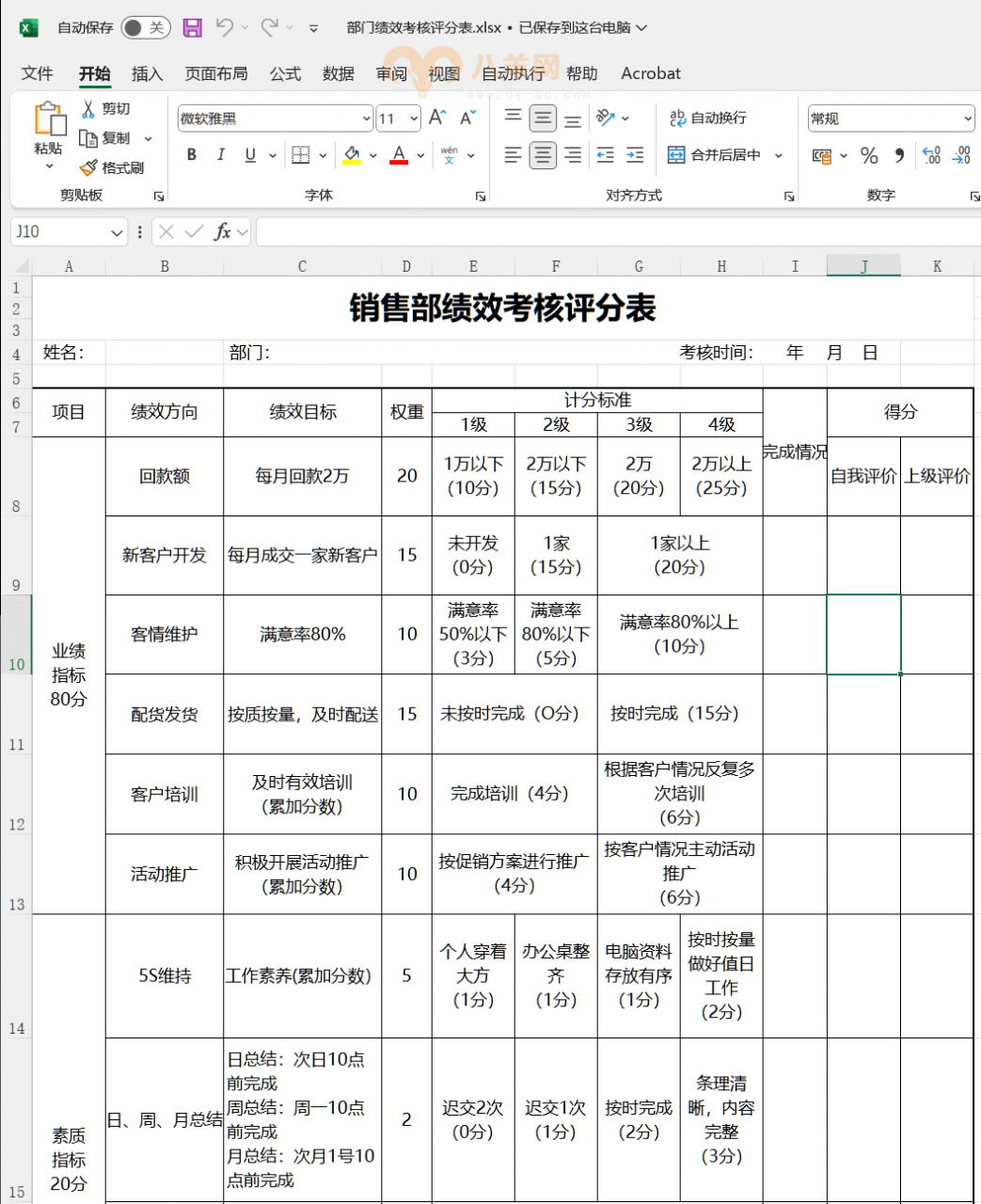Redo the last action
981x1204 pixels.
pos(270,27)
